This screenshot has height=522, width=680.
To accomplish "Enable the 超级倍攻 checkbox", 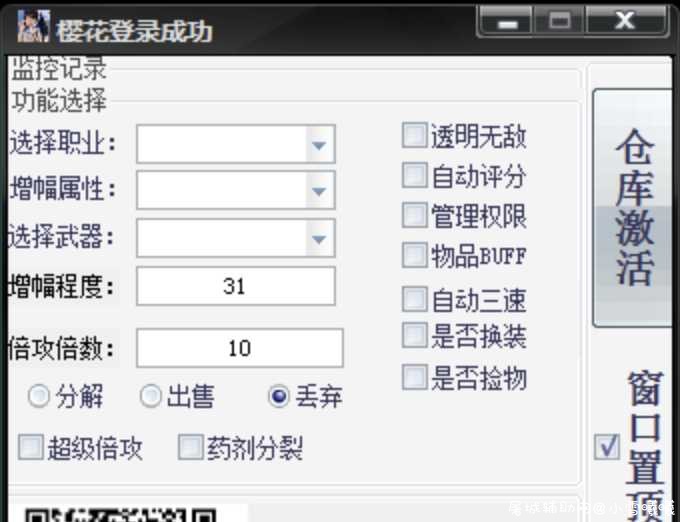I will click(x=30, y=447).
